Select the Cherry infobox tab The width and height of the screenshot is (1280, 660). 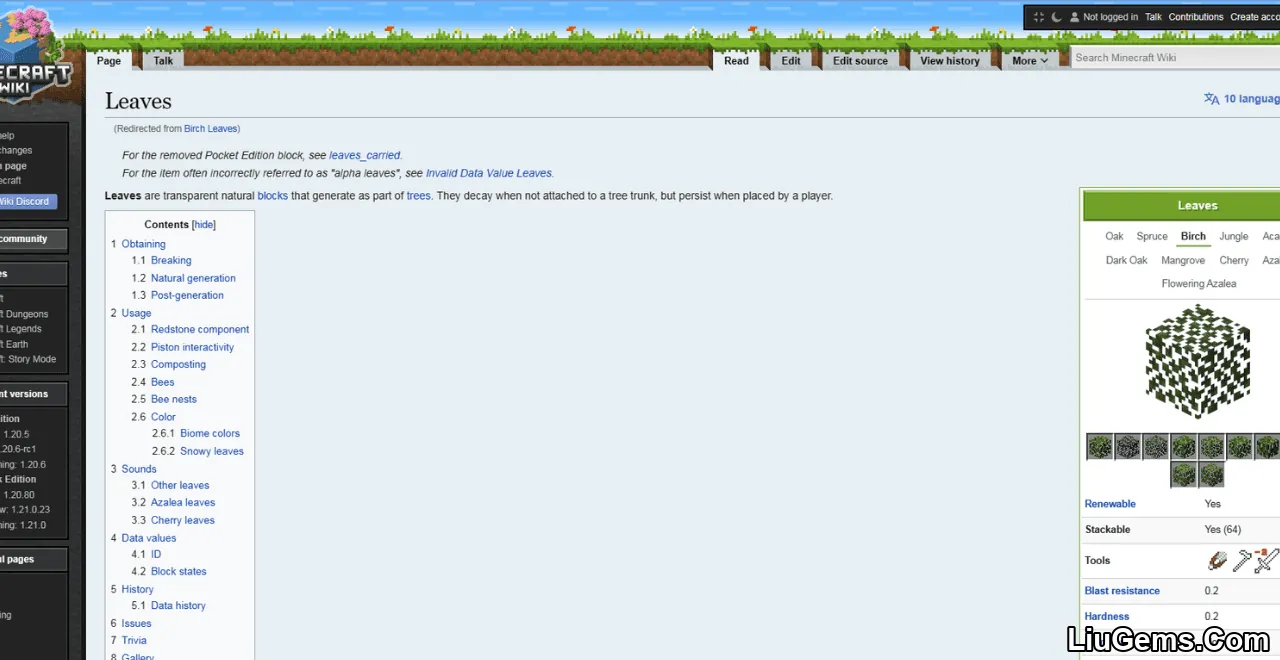[1234, 261]
